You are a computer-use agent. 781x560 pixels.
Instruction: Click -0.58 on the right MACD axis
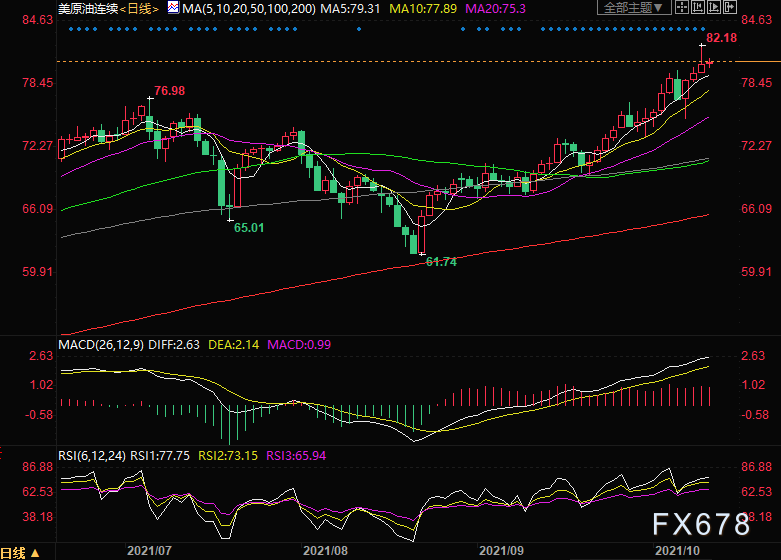(755, 415)
